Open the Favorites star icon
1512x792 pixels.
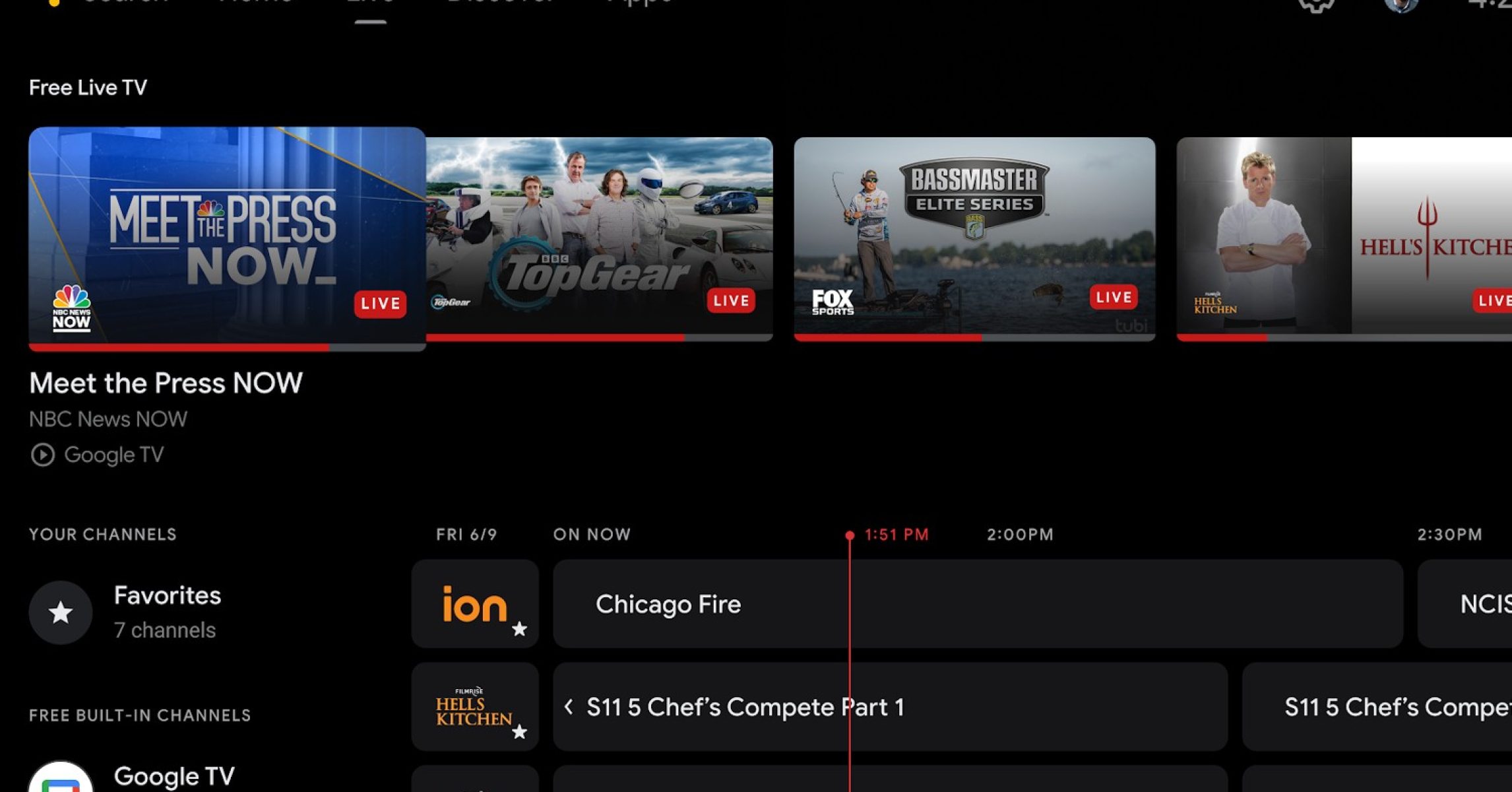60,612
